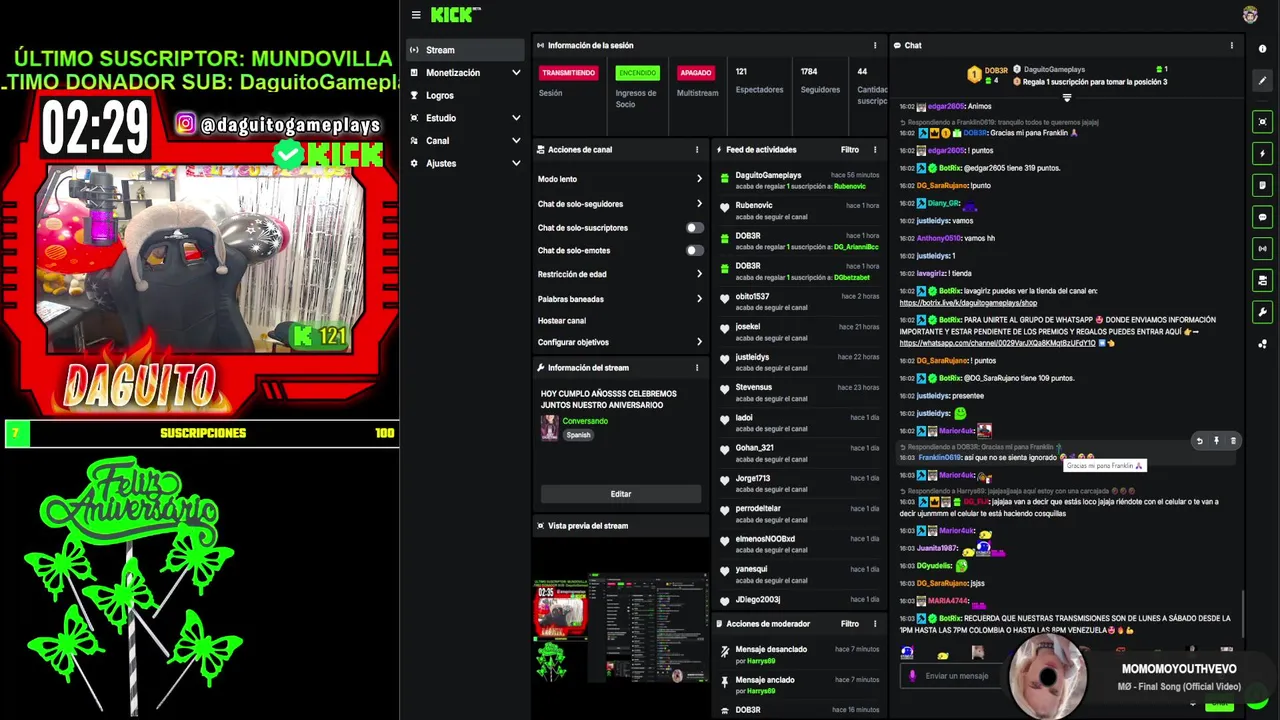Select Stream in left navigation
The width and height of the screenshot is (1280, 720).
click(x=465, y=50)
